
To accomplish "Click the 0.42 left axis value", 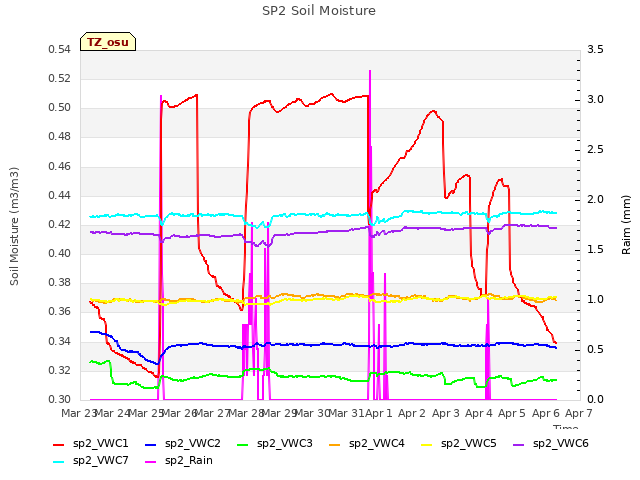I will [x=60, y=225].
